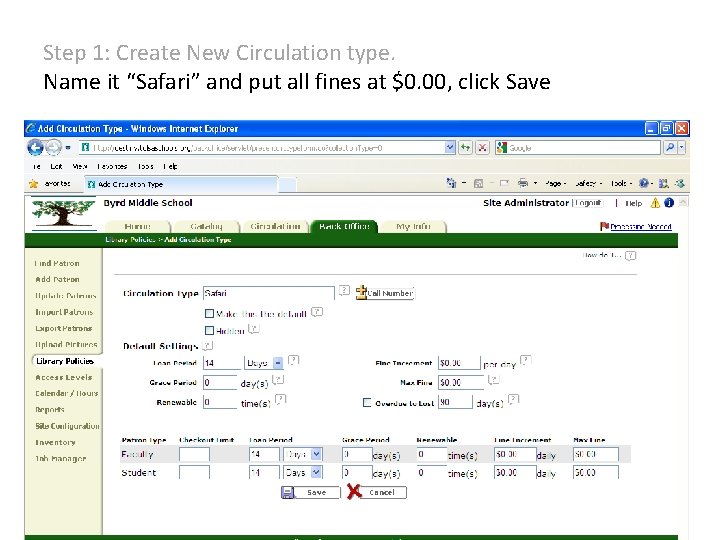Switch to the Catalog tab

(206, 226)
